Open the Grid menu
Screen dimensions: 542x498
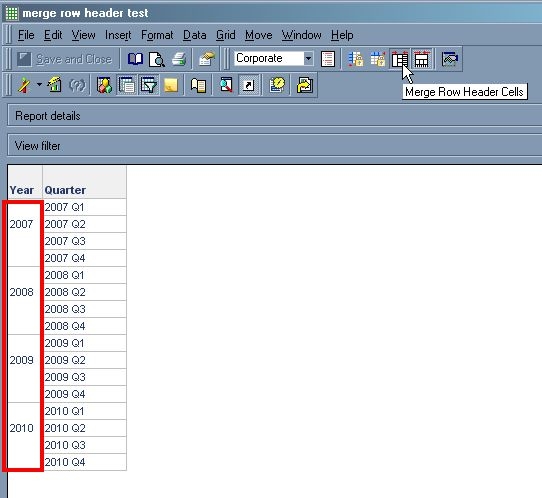226,35
